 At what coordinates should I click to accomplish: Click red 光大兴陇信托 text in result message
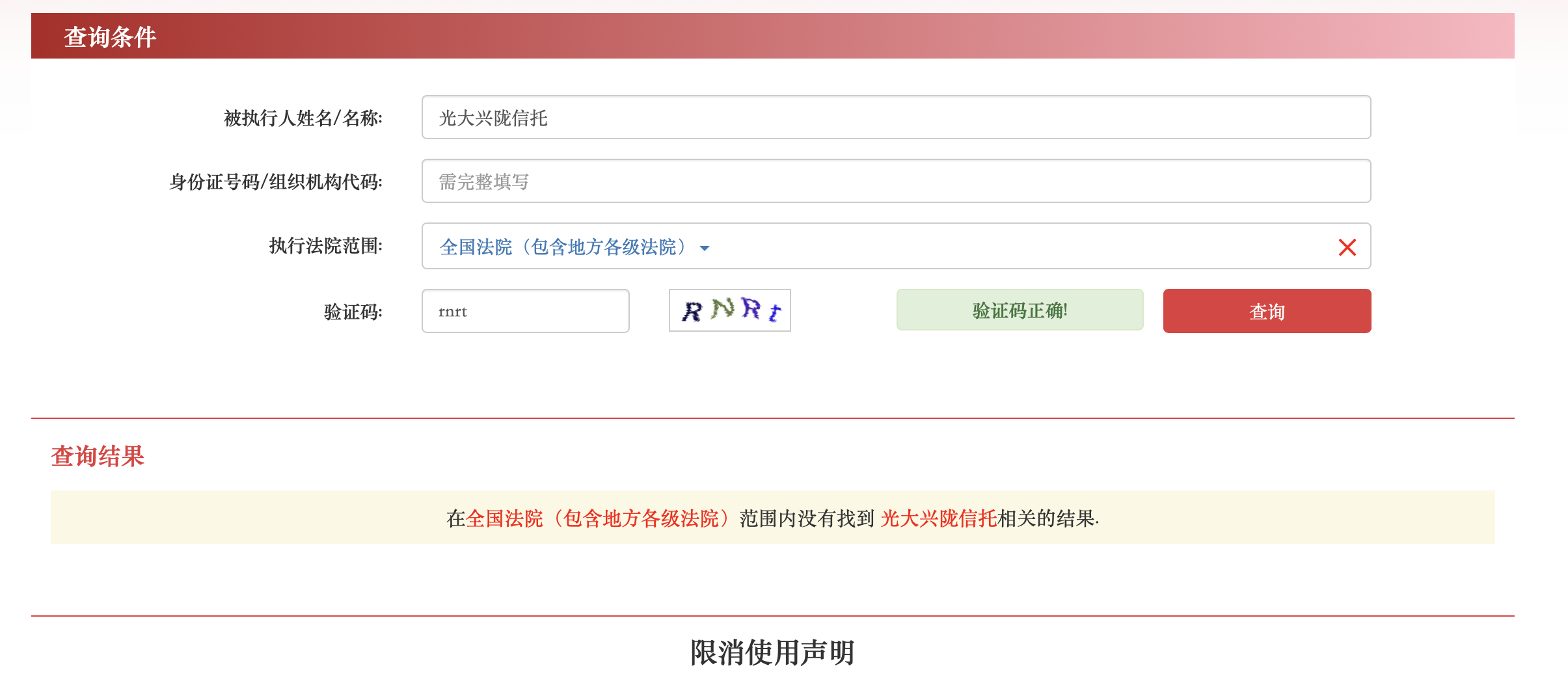tap(938, 518)
